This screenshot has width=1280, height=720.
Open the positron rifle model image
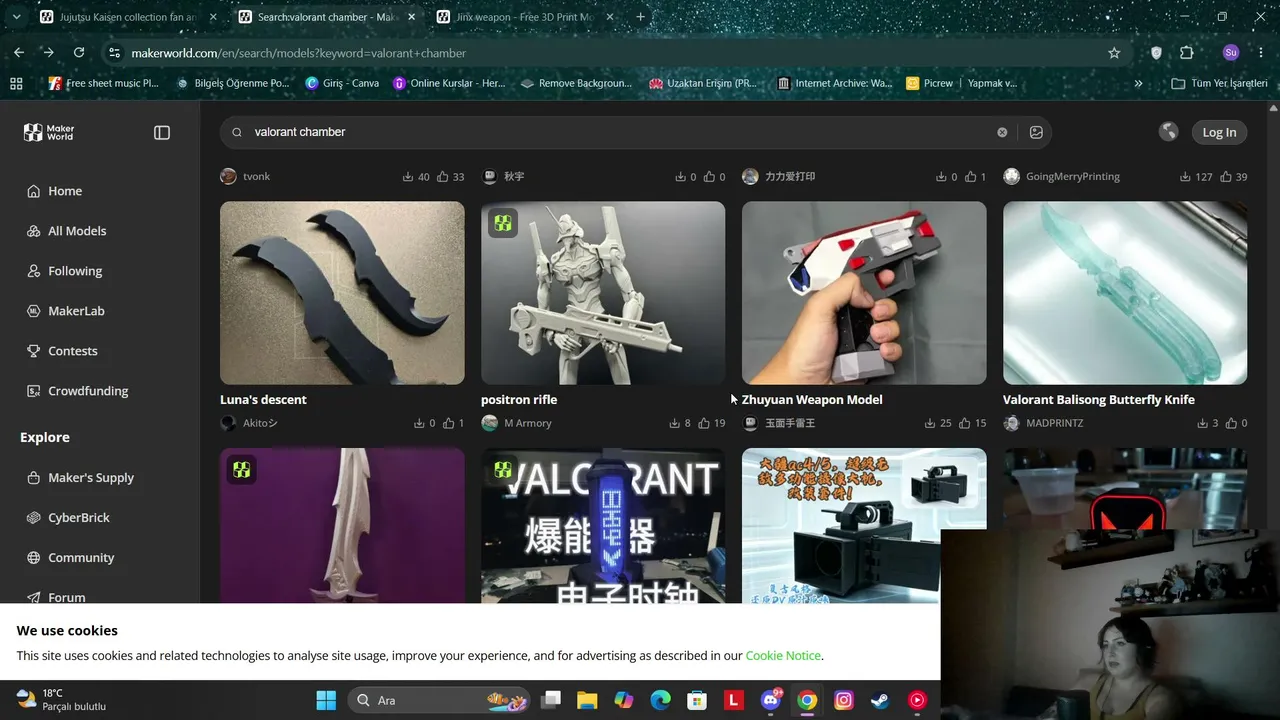pyautogui.click(x=603, y=293)
